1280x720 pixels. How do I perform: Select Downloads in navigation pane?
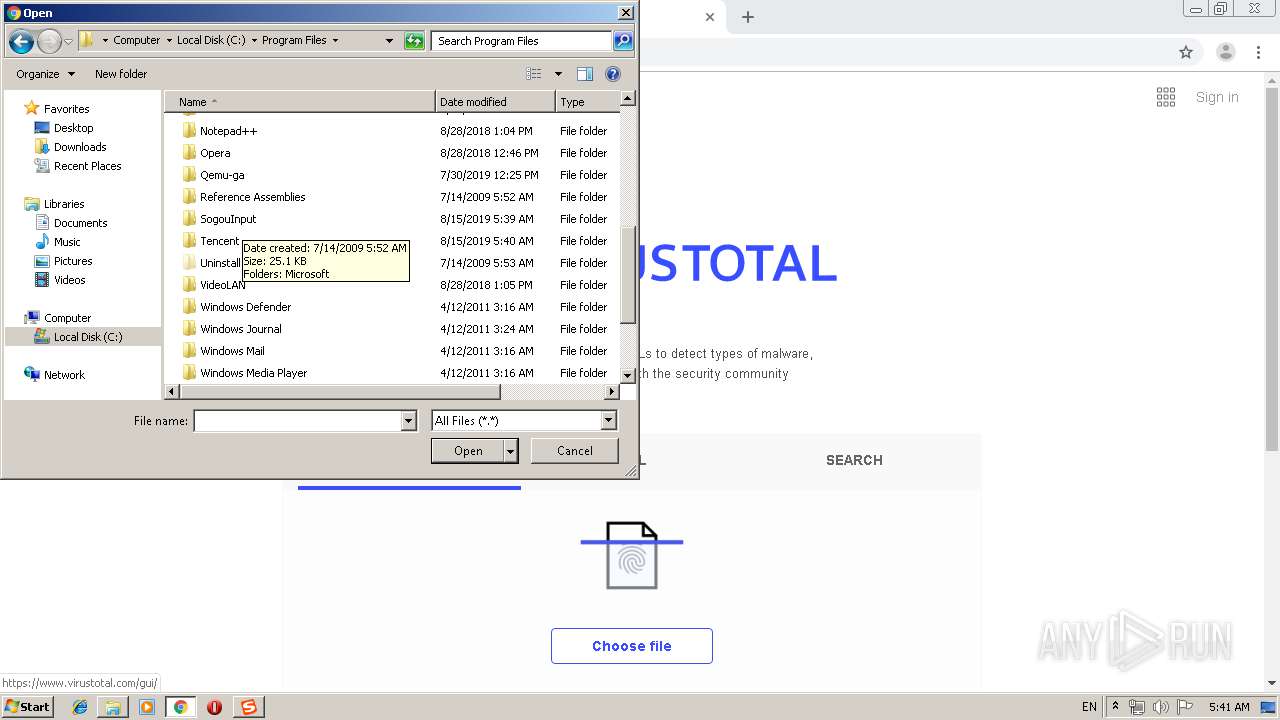(79, 147)
